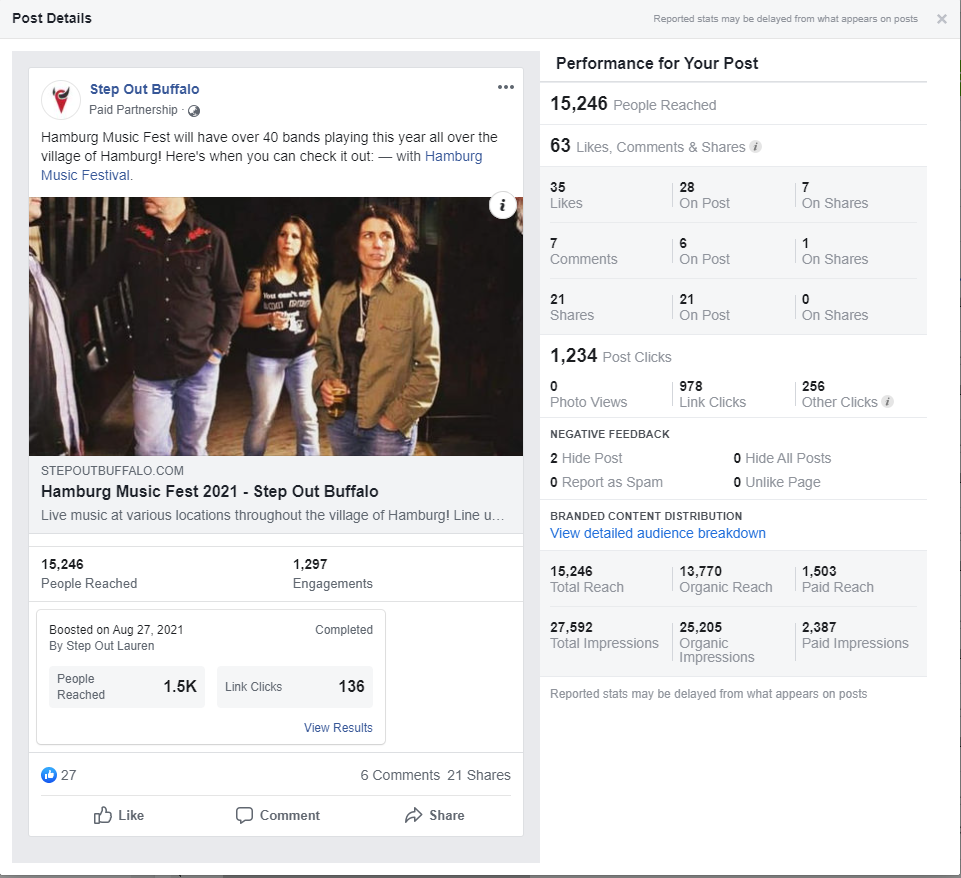
Task: Click the boost Link Clicks 136 box
Action: click(295, 686)
